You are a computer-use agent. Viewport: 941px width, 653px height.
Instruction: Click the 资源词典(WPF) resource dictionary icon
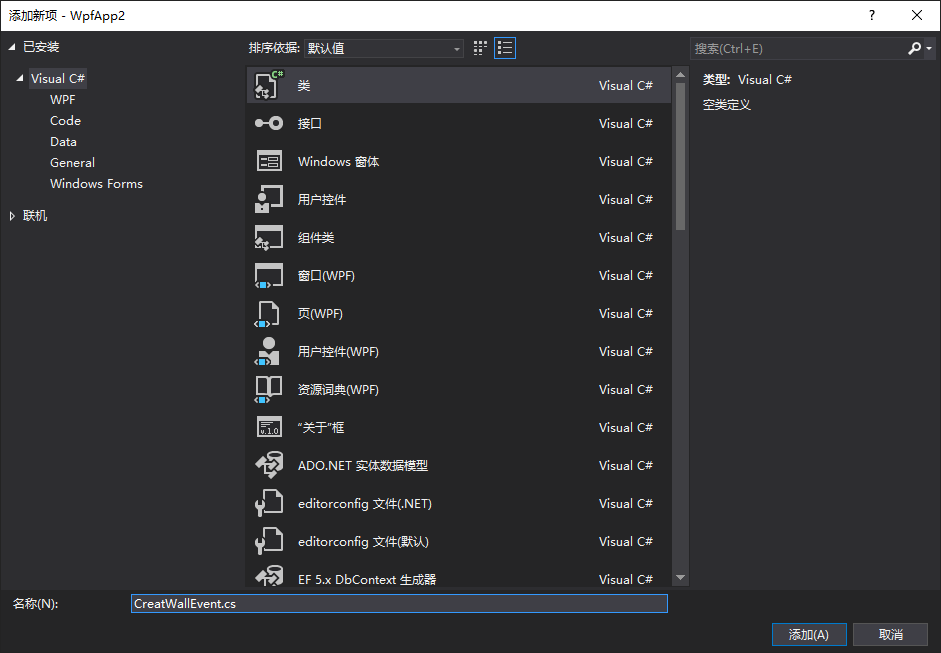pos(269,390)
